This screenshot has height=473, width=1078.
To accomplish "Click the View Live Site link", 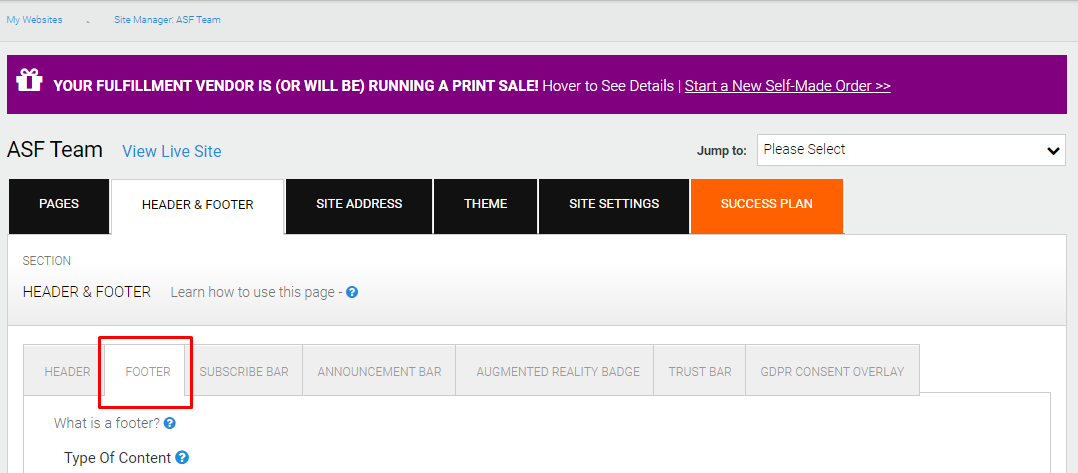I will point(172,151).
